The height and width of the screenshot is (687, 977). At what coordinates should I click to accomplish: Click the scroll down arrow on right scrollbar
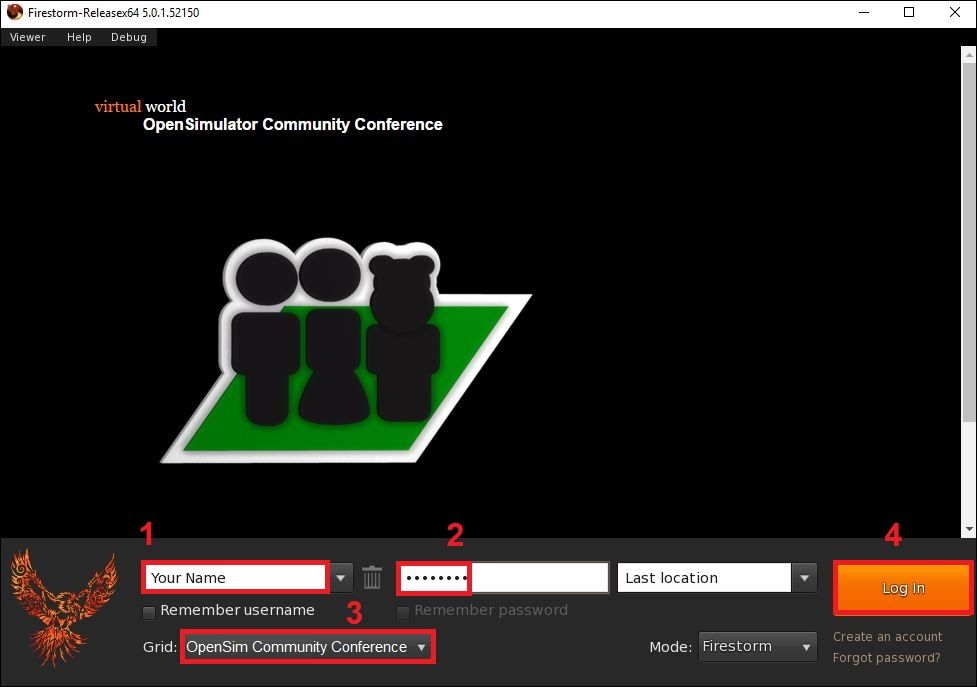[x=968, y=528]
